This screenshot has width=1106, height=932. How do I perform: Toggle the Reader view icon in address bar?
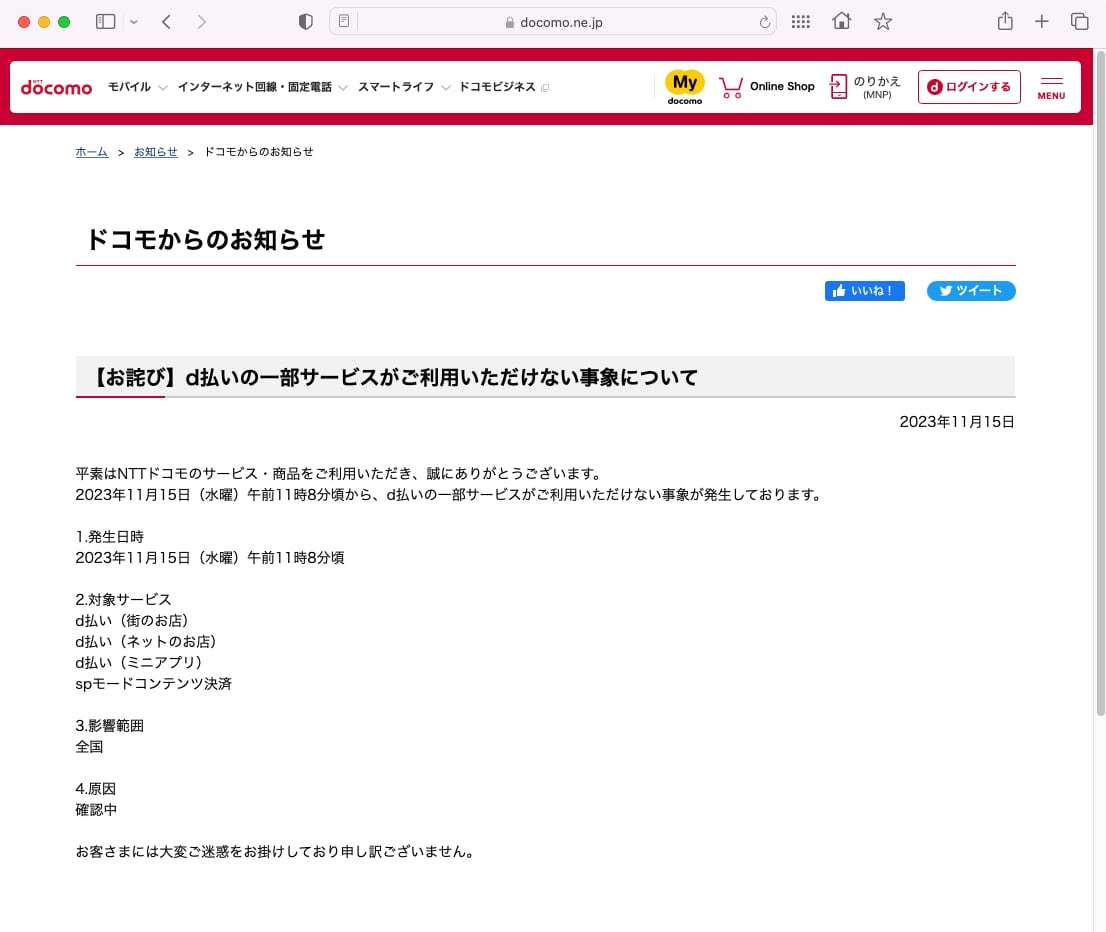[x=344, y=21]
